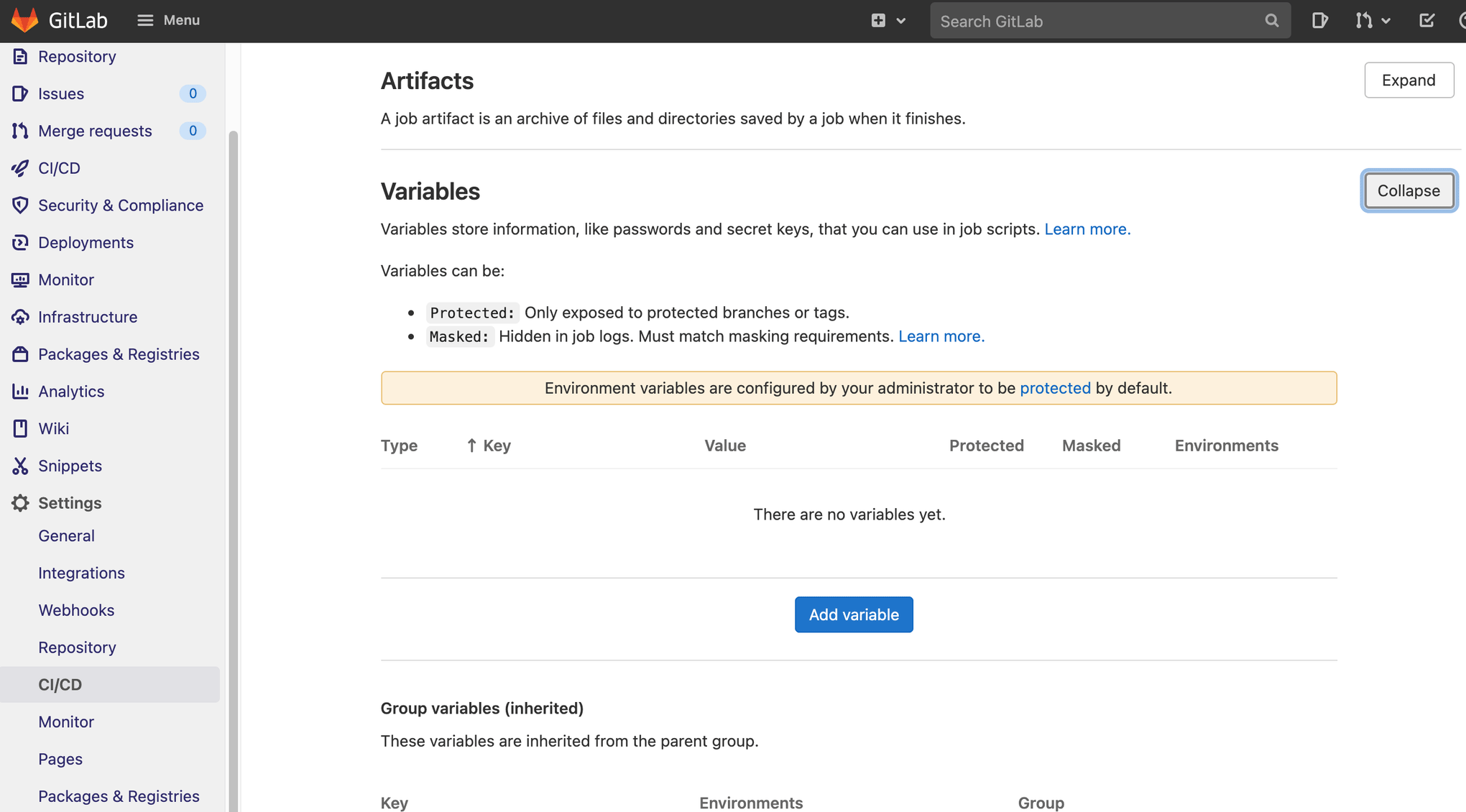This screenshot has height=812, width=1466.
Task: Click the protected link in notice
Action: click(x=1056, y=388)
